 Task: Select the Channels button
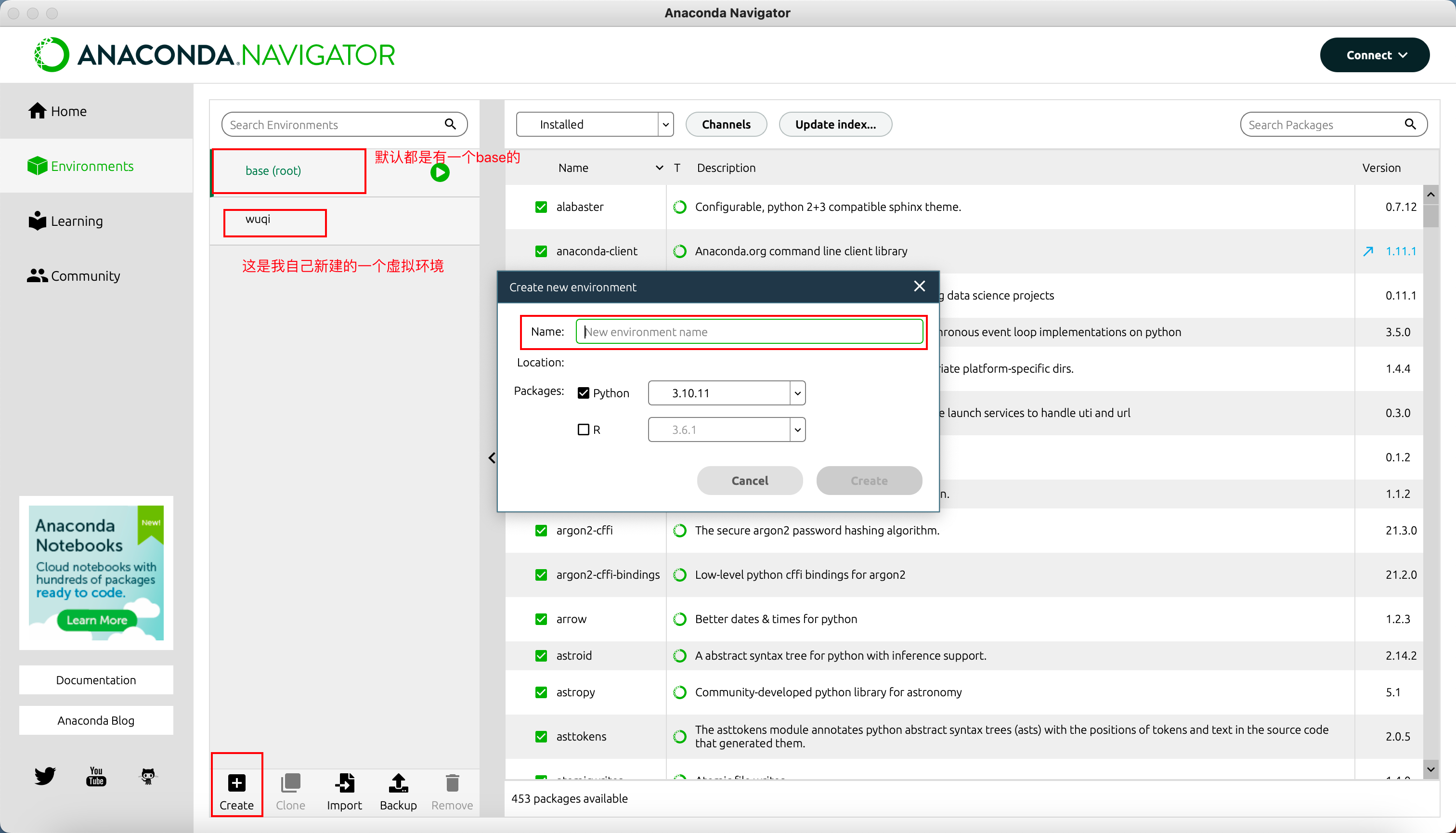tap(727, 124)
